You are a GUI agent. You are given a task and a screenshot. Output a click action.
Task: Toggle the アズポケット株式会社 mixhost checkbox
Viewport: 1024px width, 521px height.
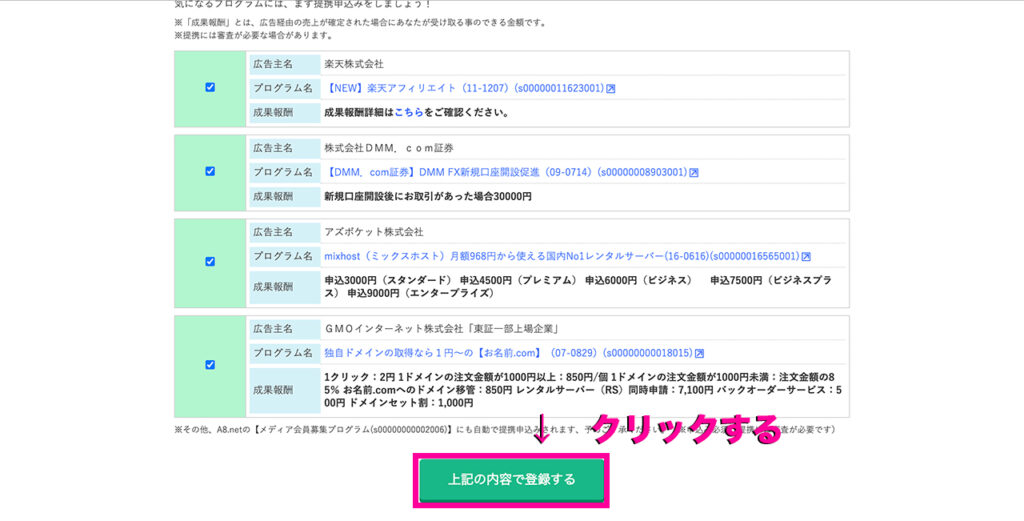coord(210,261)
